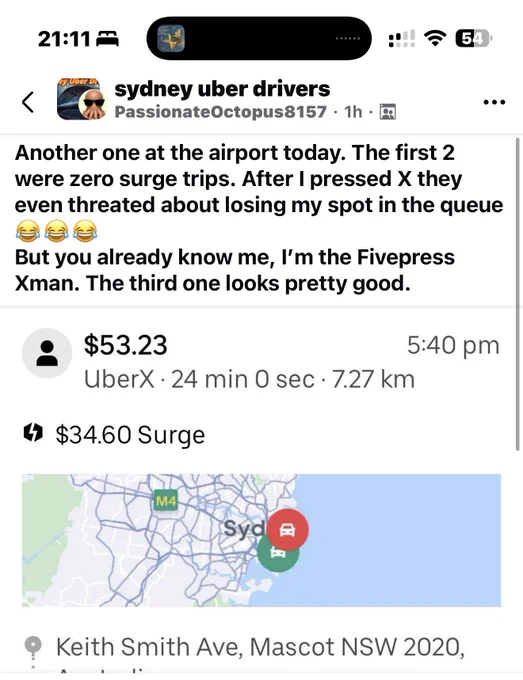
Task: Tap the group members icon beside 1h
Action: tap(387, 112)
